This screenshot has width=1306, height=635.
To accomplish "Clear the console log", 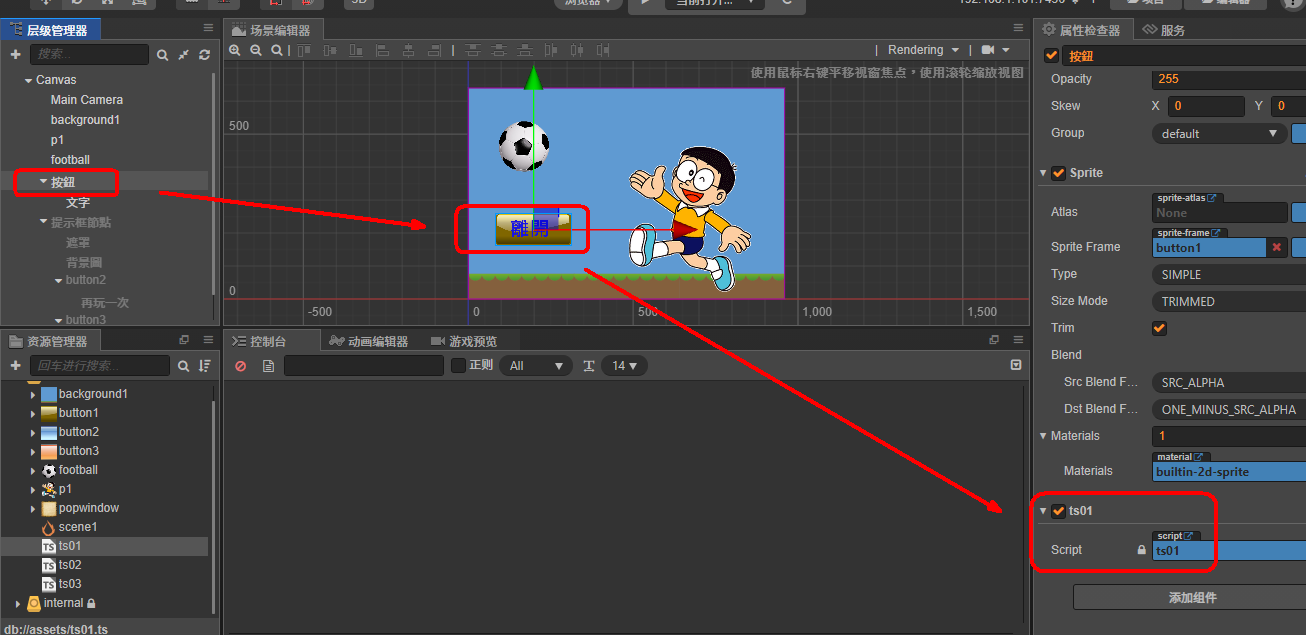I will pos(240,366).
